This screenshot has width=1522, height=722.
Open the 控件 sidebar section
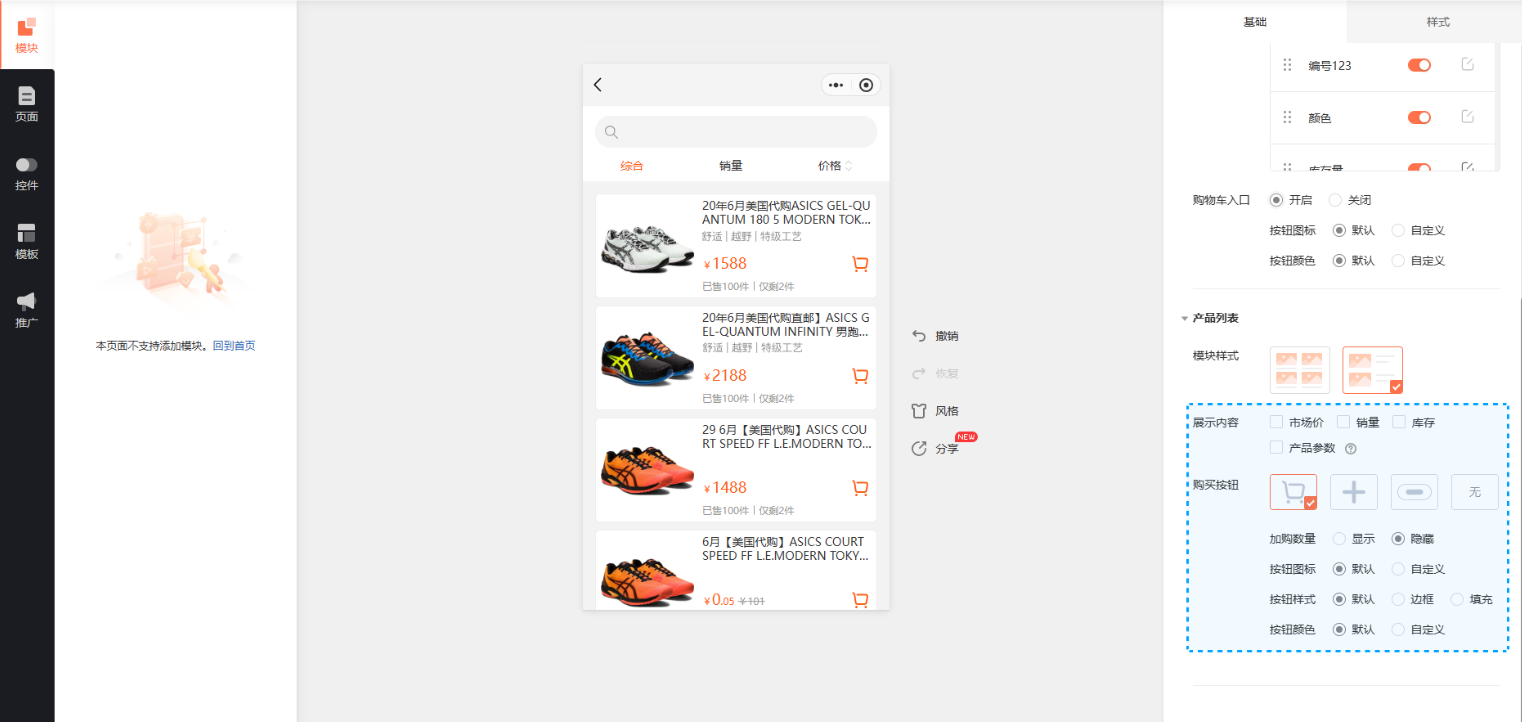pyautogui.click(x=27, y=173)
